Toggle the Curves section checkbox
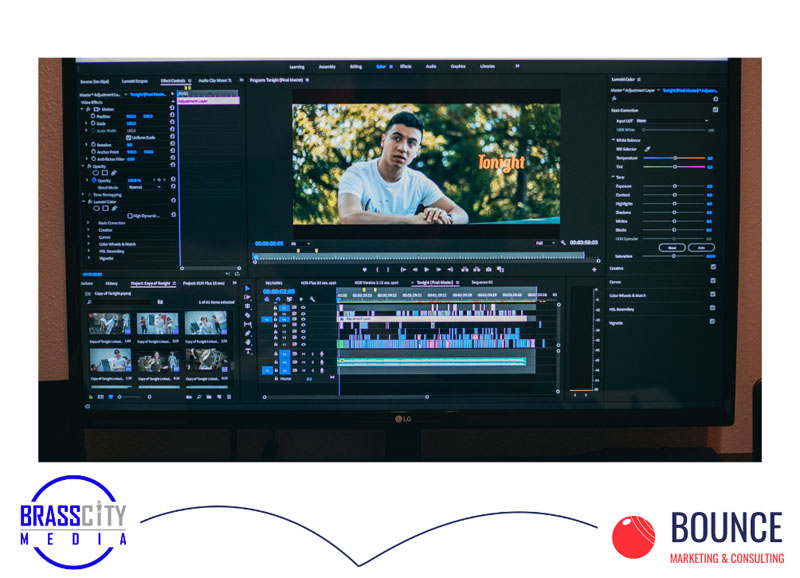800x578 pixels. click(x=713, y=281)
